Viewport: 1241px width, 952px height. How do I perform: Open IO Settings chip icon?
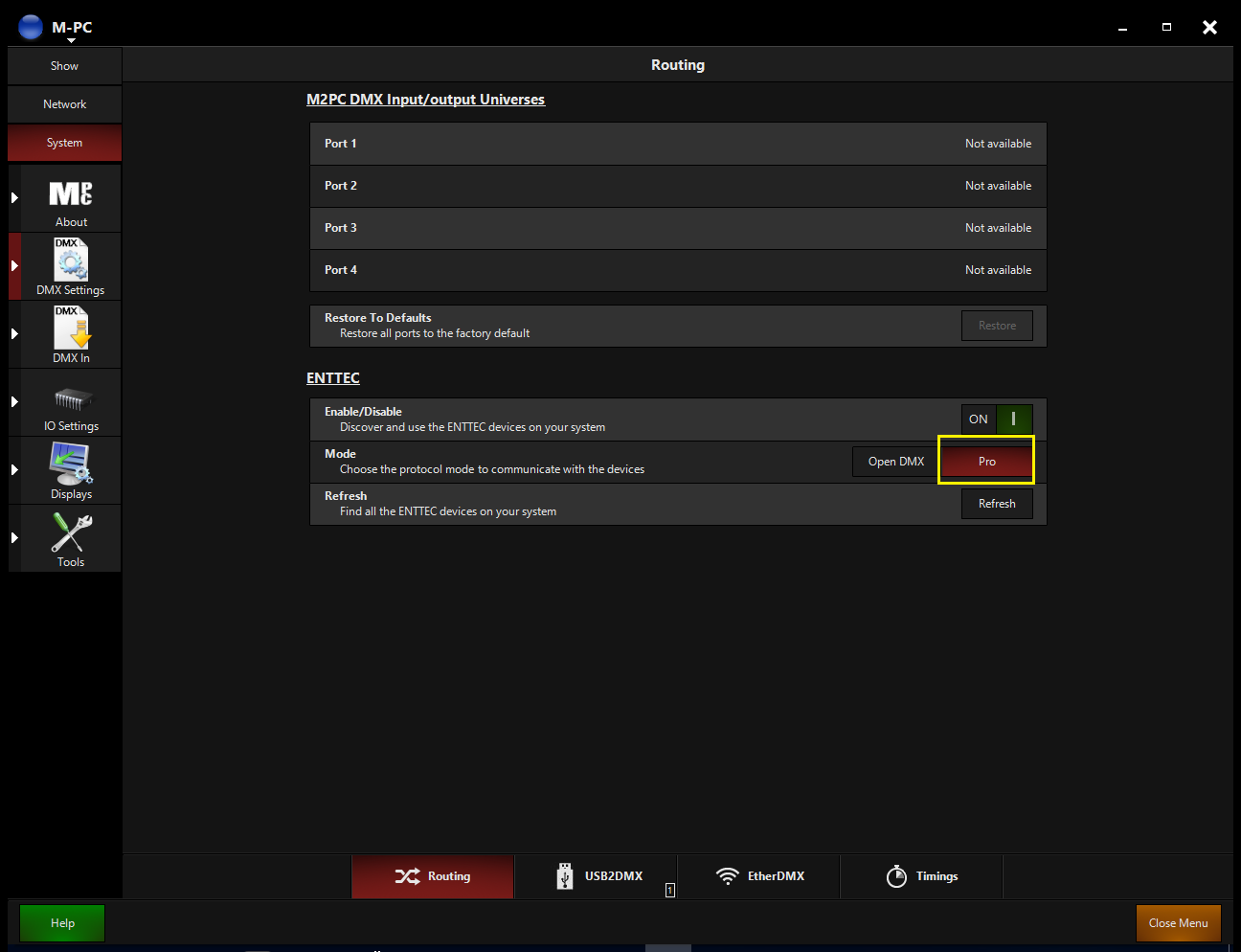pyautogui.click(x=73, y=398)
